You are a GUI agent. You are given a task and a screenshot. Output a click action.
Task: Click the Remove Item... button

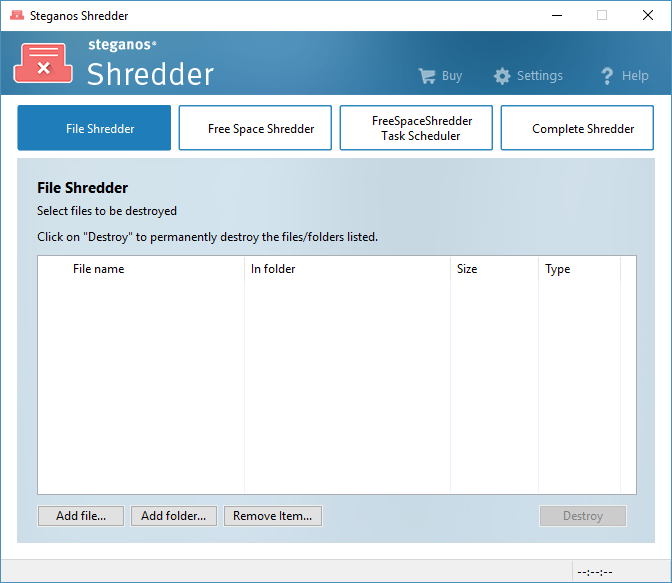tap(273, 516)
